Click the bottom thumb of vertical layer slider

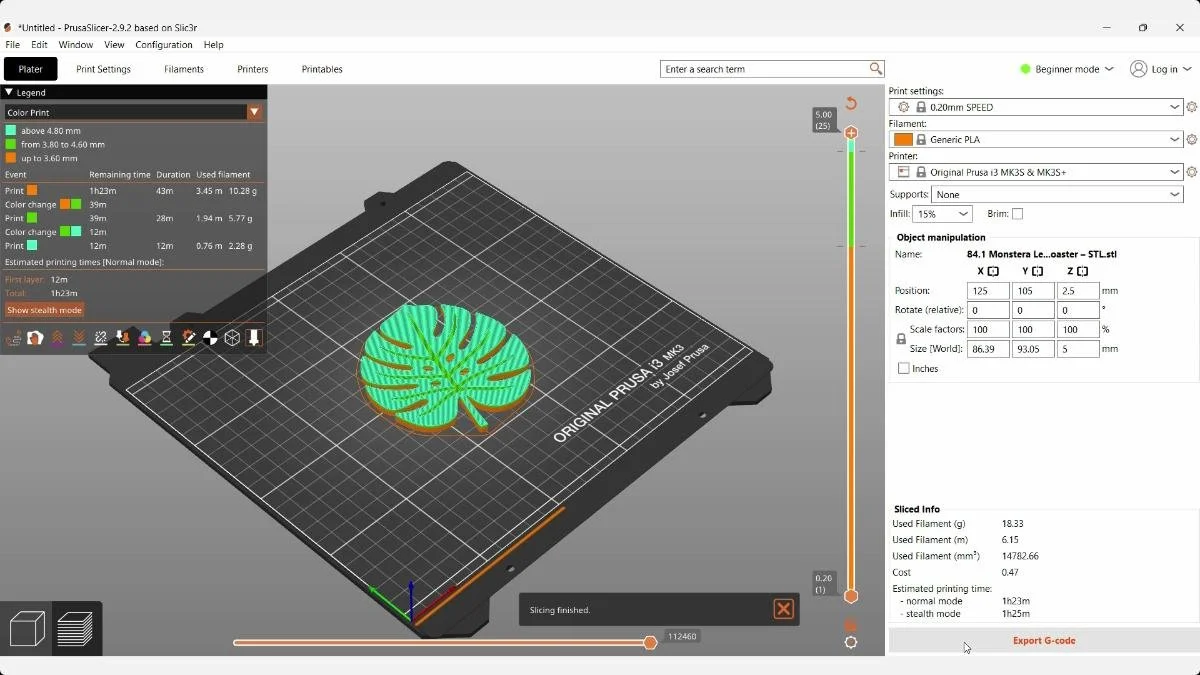coord(851,596)
